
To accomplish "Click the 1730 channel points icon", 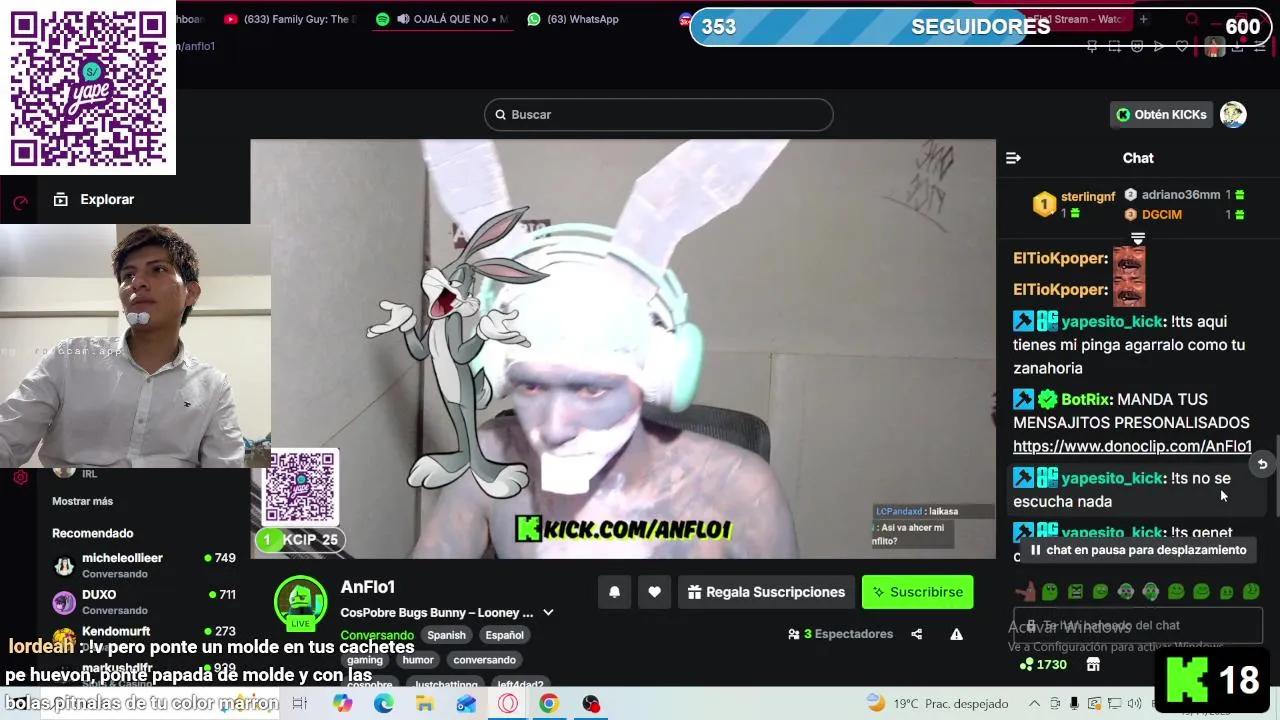I will pos(1025,664).
